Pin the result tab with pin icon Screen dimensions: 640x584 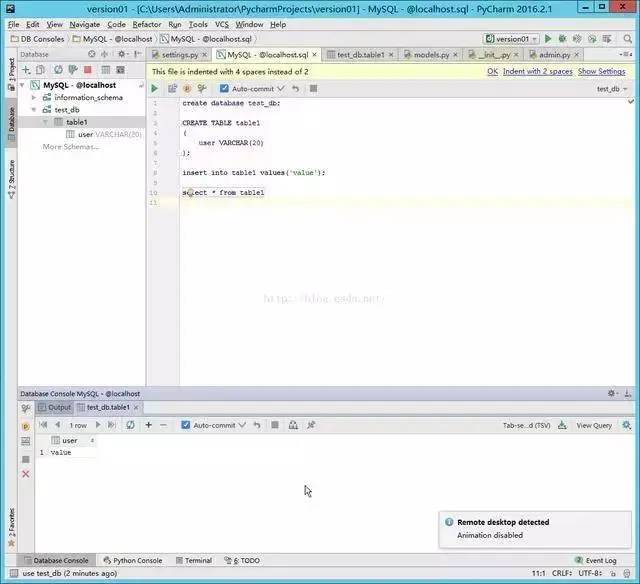pos(311,425)
